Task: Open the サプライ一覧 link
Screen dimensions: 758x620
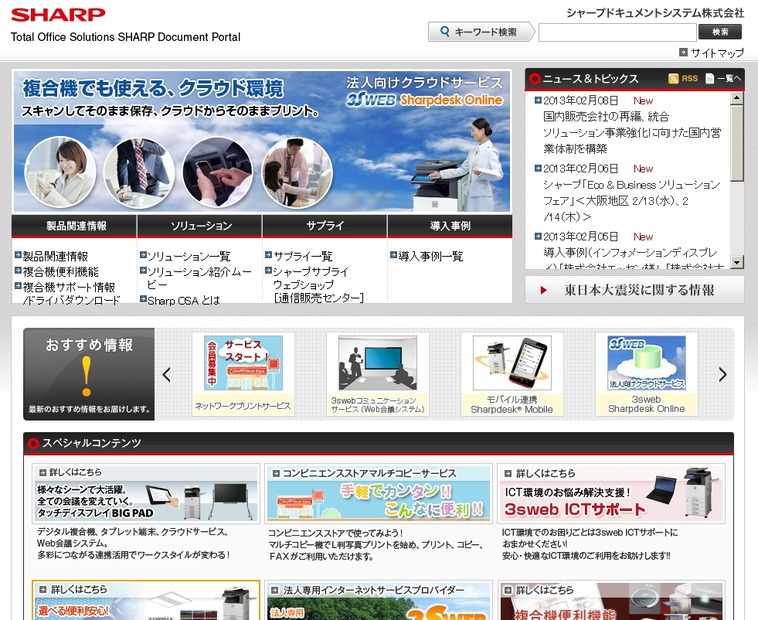Action: 303,256
